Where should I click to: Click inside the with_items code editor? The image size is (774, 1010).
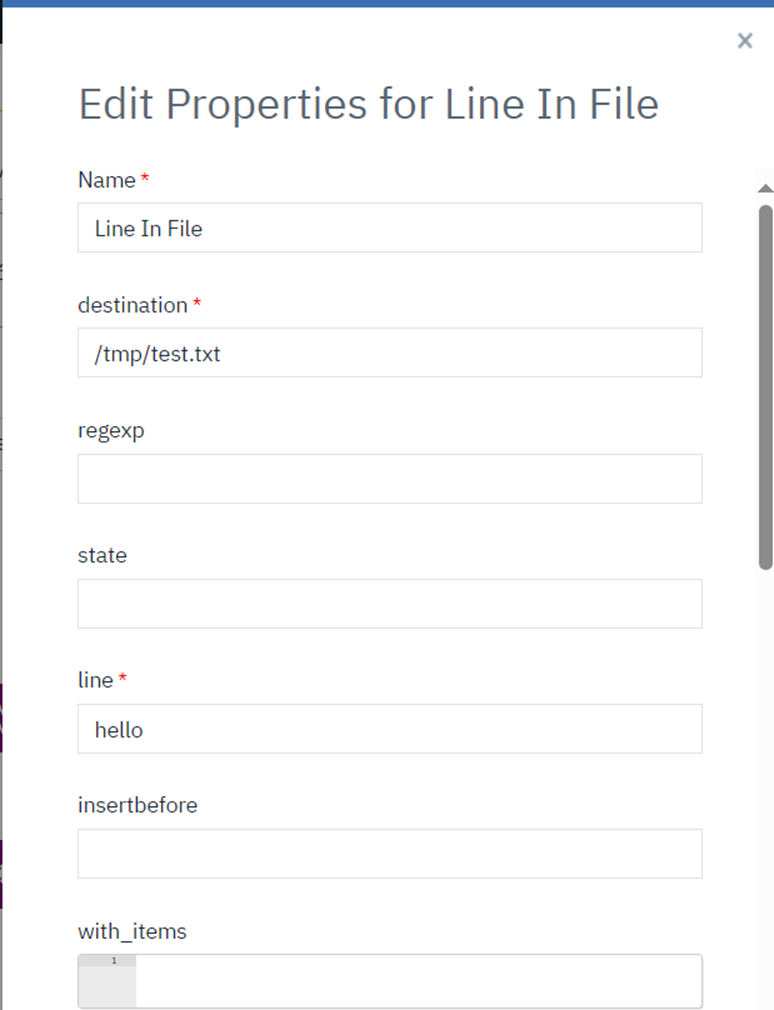pos(418,981)
